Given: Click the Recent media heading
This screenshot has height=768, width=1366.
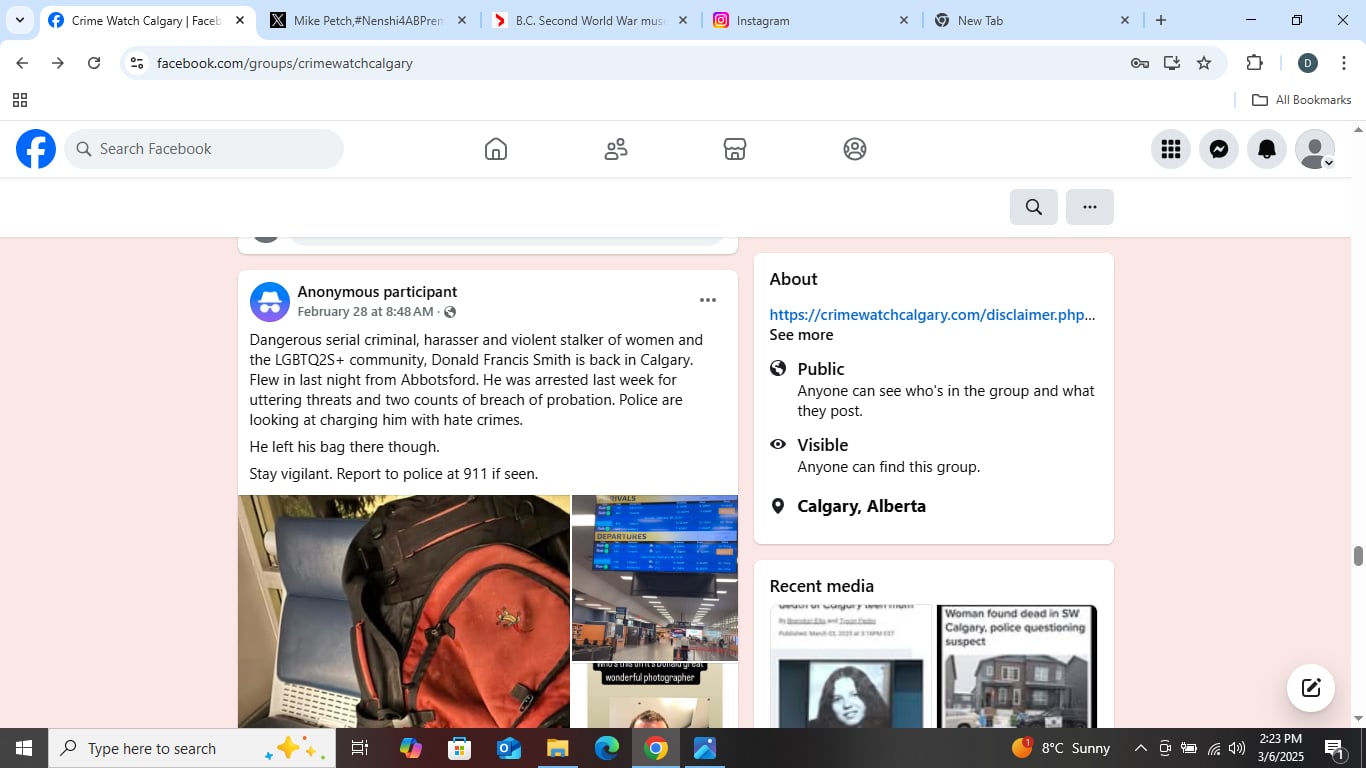Looking at the screenshot, I should pyautogui.click(x=822, y=586).
